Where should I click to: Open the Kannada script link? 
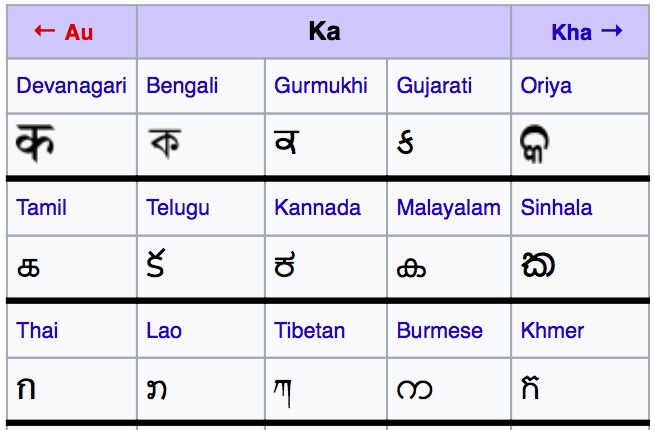(x=317, y=208)
